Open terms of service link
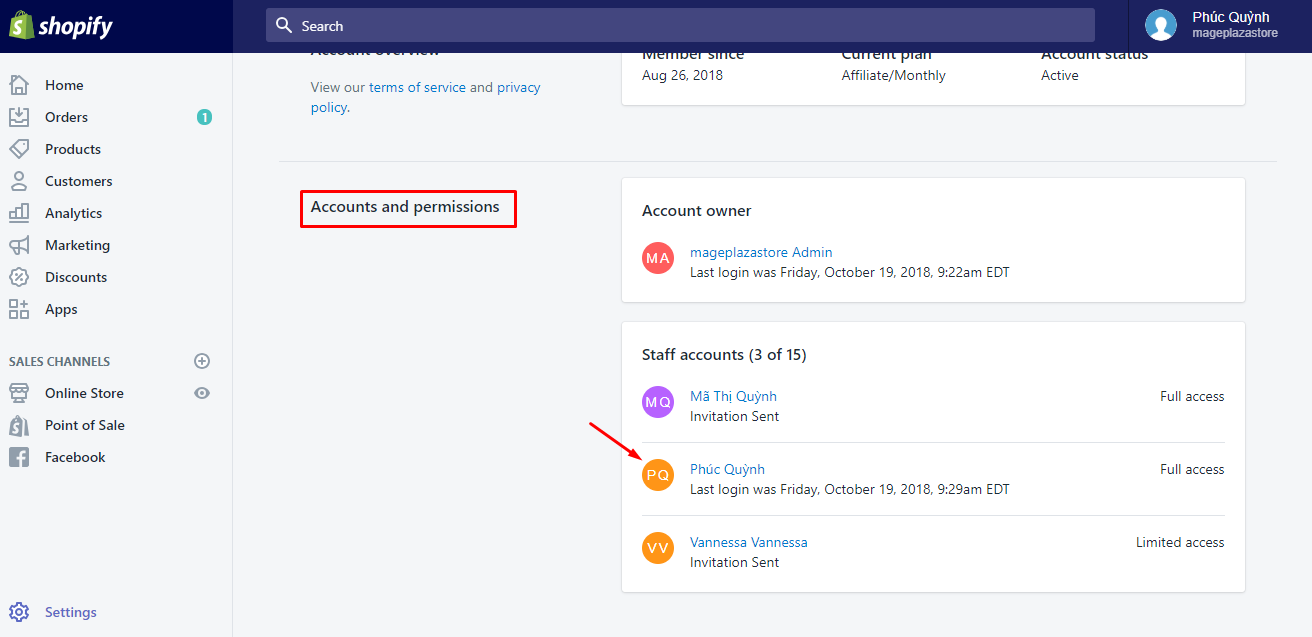 pyautogui.click(x=417, y=87)
